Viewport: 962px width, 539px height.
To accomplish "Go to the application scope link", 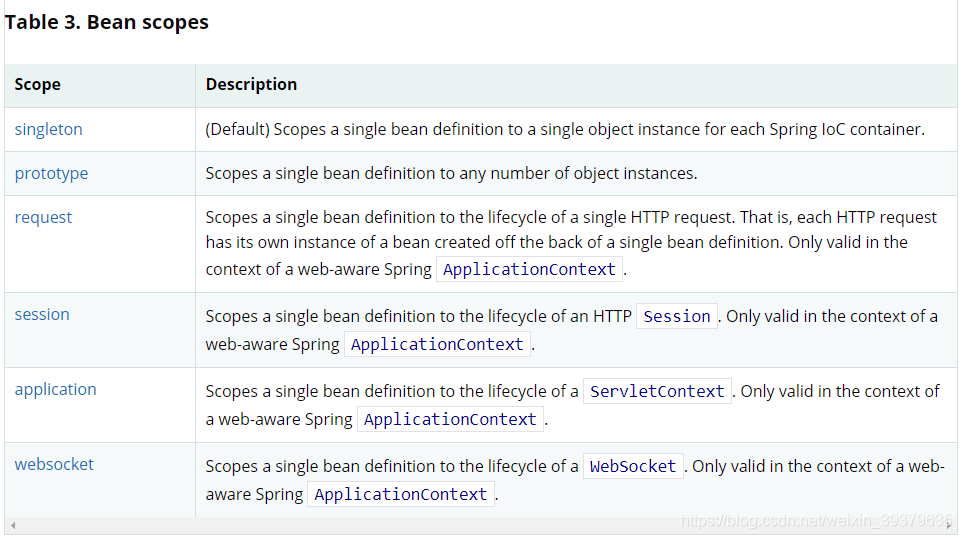I will coord(56,389).
